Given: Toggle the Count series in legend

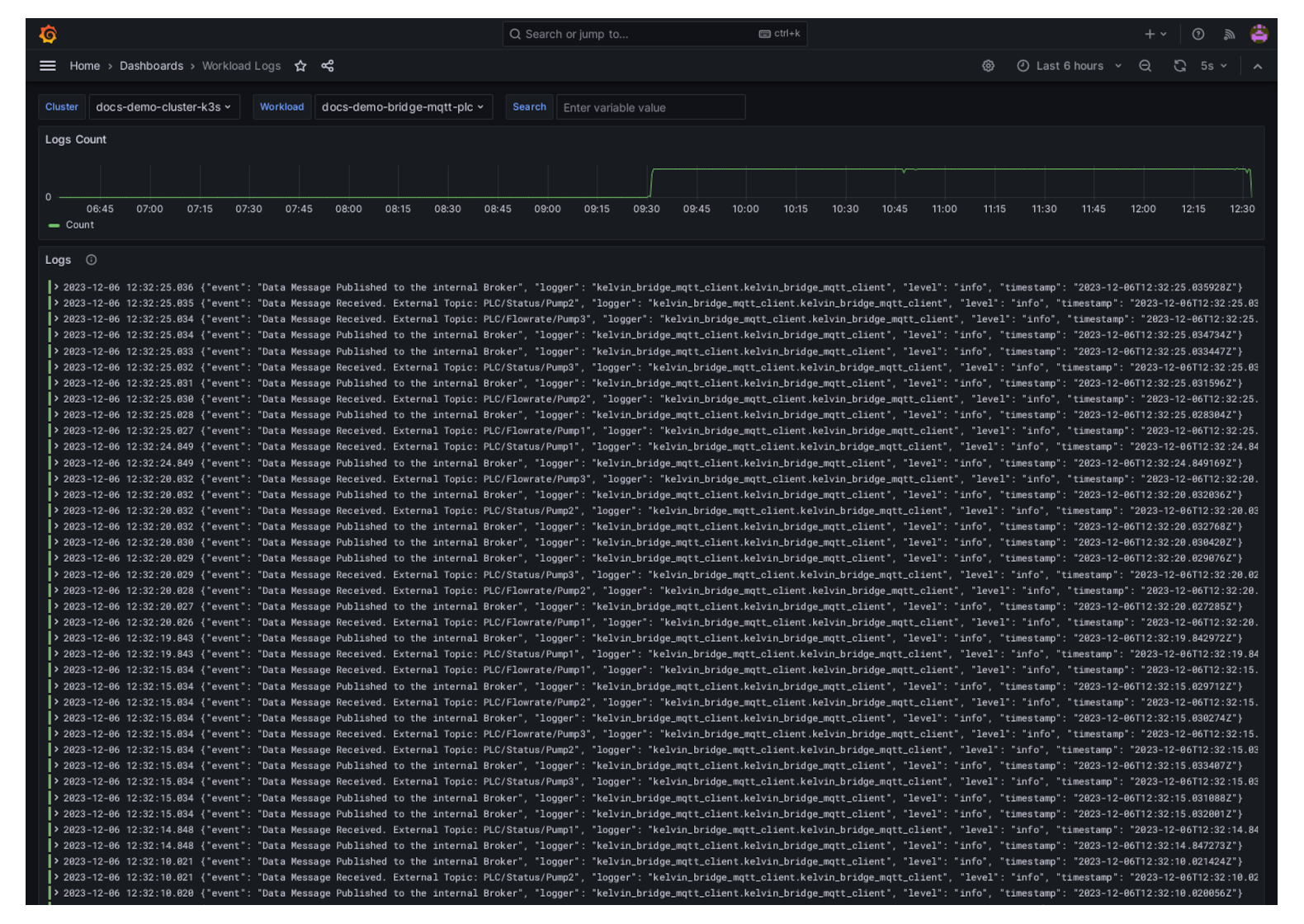Looking at the screenshot, I should point(79,225).
